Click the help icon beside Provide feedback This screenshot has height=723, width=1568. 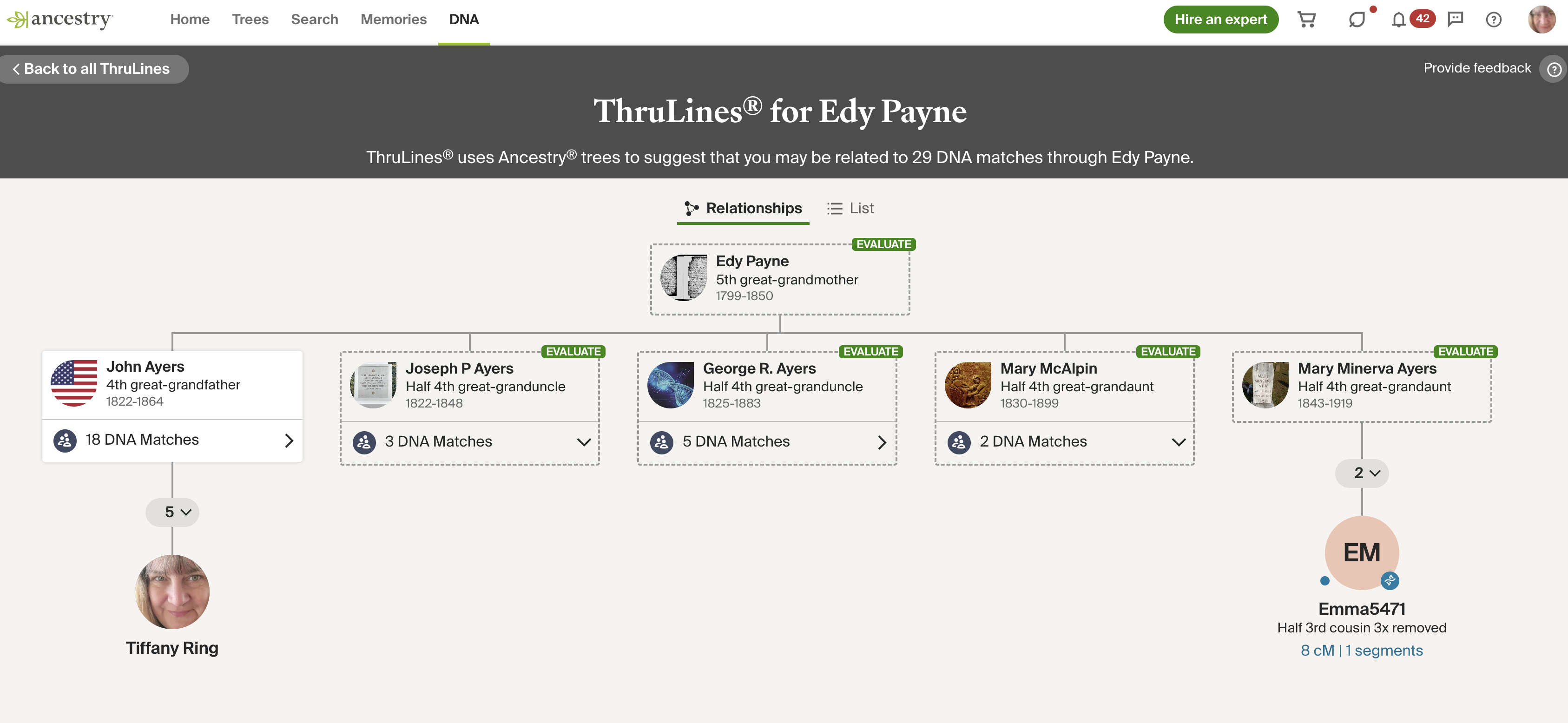(1554, 69)
